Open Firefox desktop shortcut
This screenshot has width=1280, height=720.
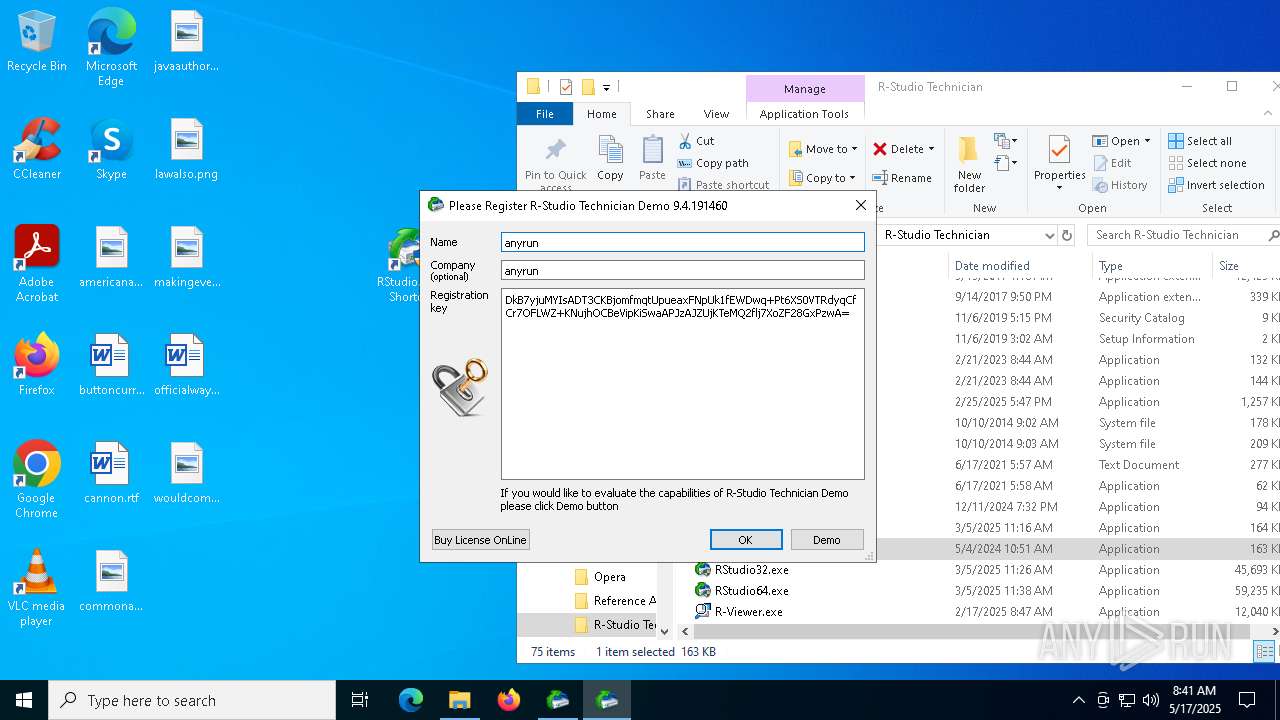click(37, 366)
